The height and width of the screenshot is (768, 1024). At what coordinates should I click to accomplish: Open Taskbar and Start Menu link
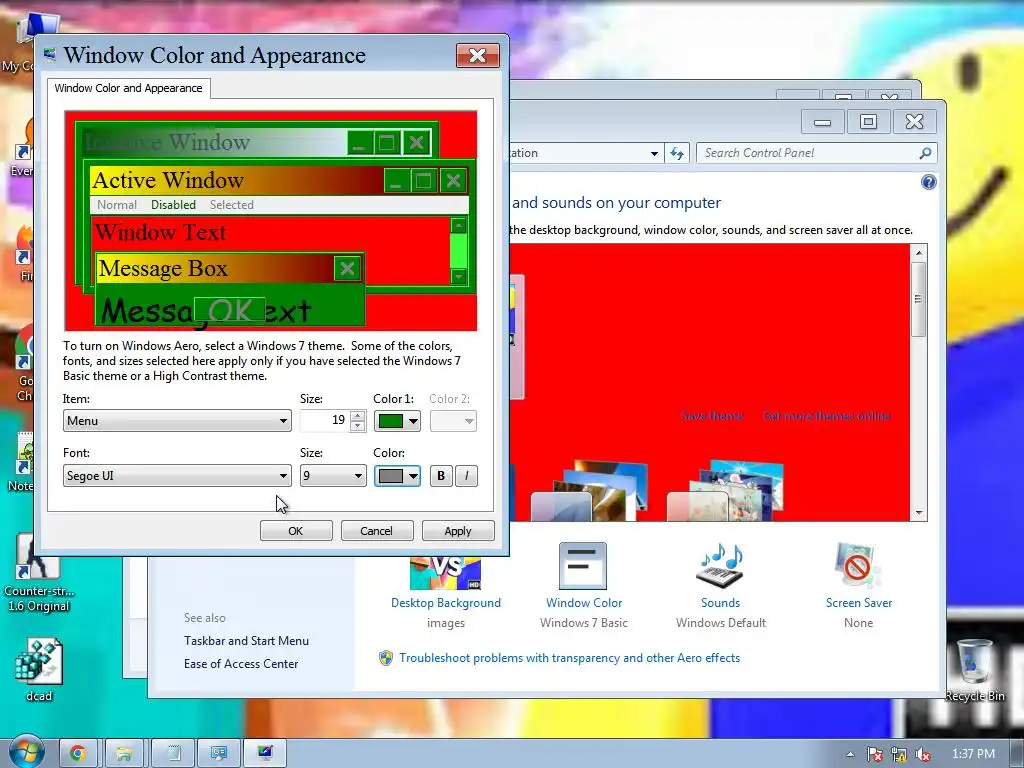246,641
